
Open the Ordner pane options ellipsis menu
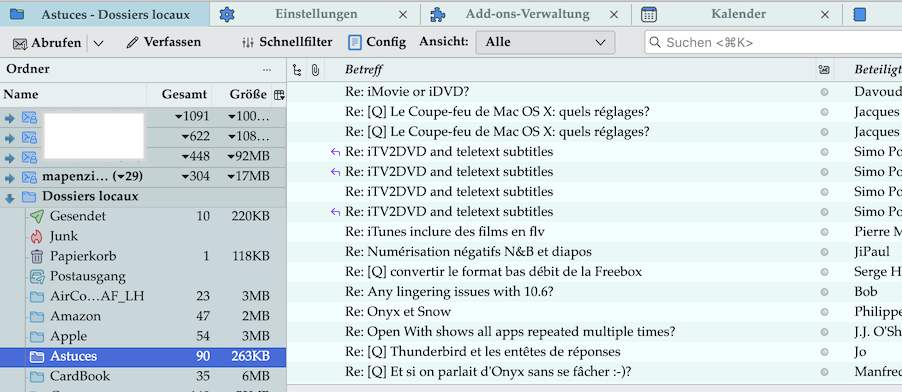[x=267, y=70]
